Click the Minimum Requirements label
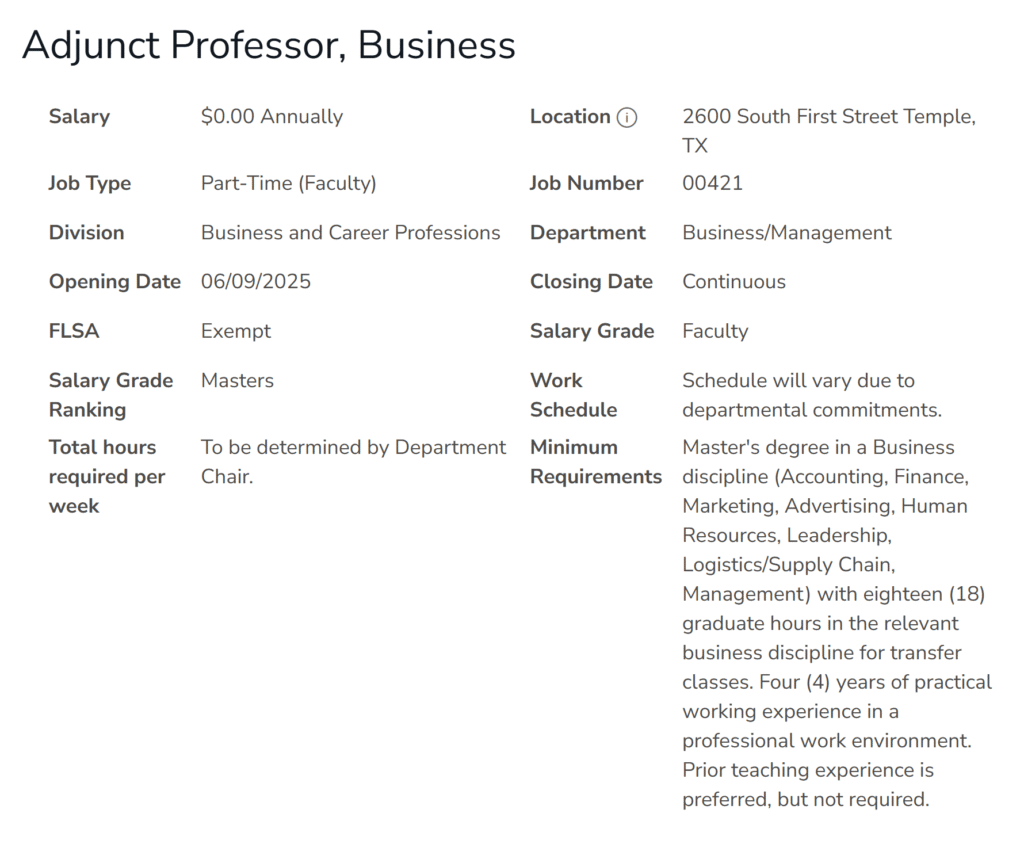 595,462
